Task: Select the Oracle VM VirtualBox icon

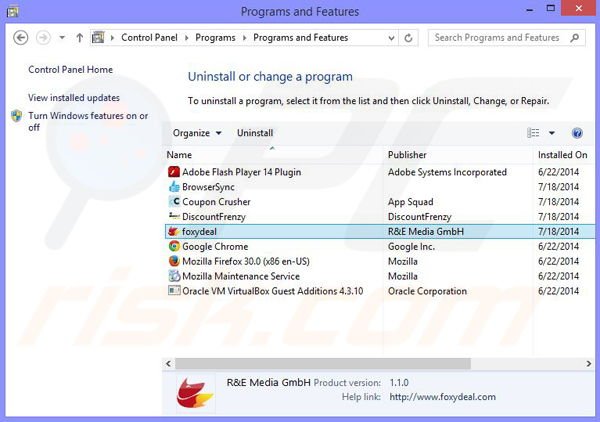Action: (174, 291)
